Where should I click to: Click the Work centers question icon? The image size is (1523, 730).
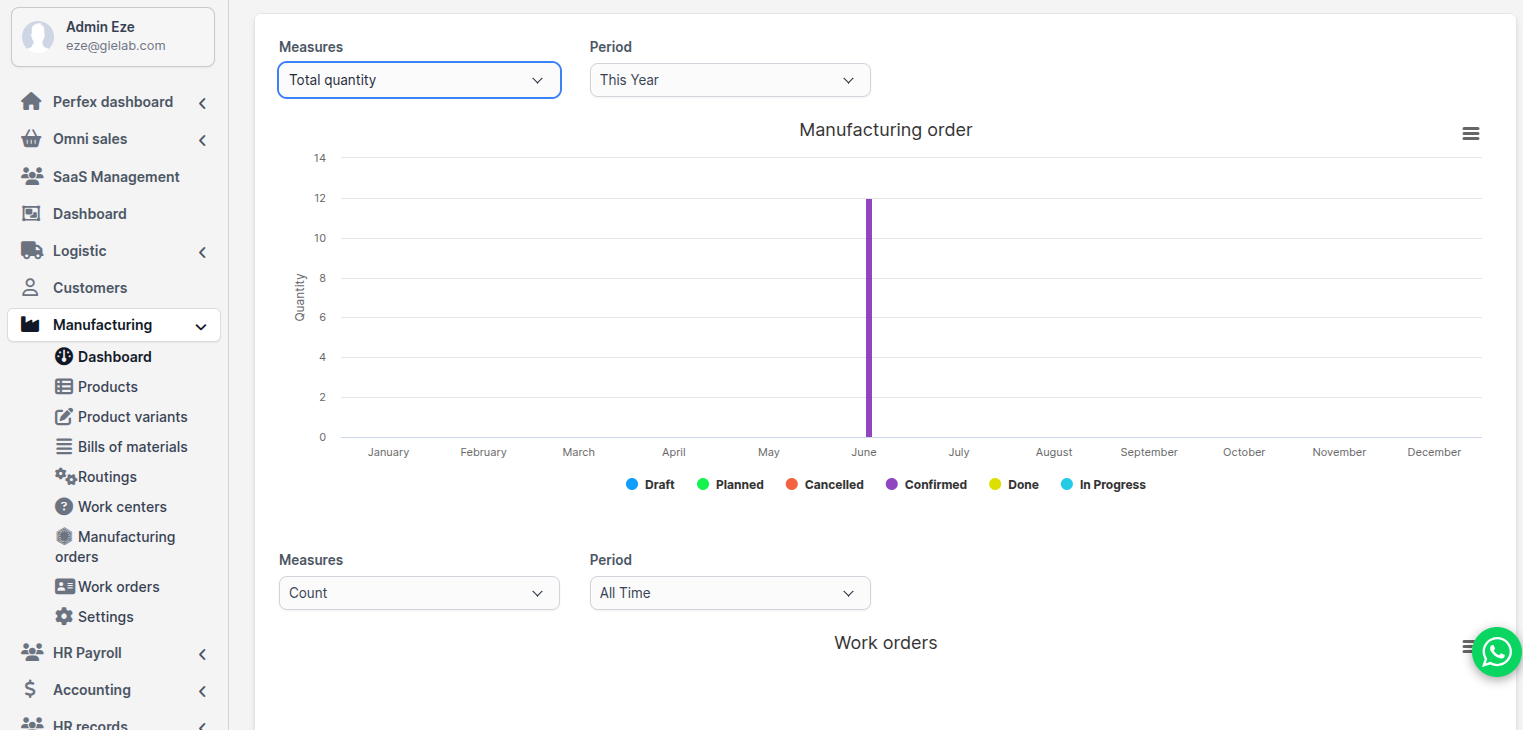64,507
